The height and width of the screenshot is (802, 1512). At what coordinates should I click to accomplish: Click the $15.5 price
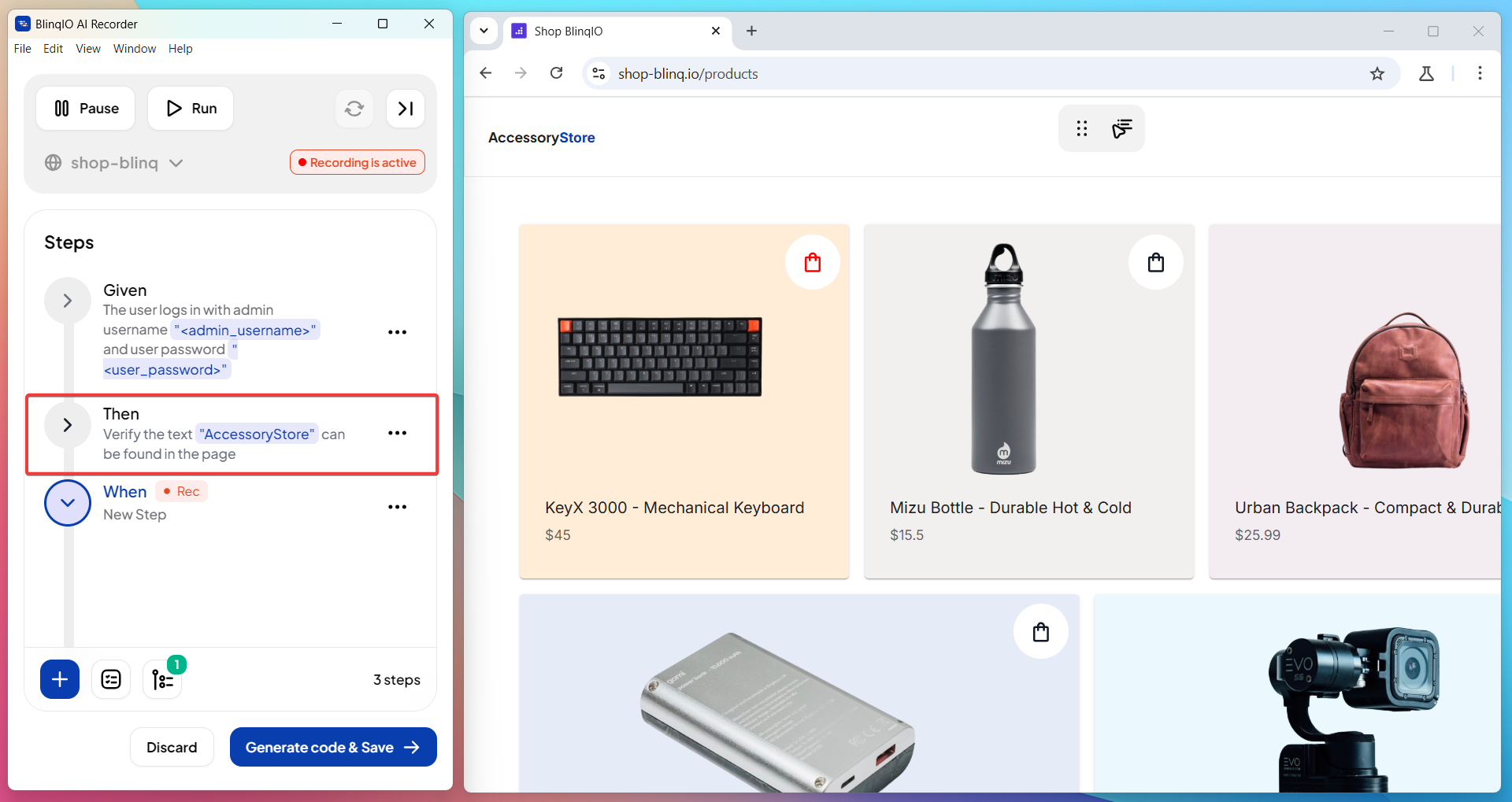907,535
